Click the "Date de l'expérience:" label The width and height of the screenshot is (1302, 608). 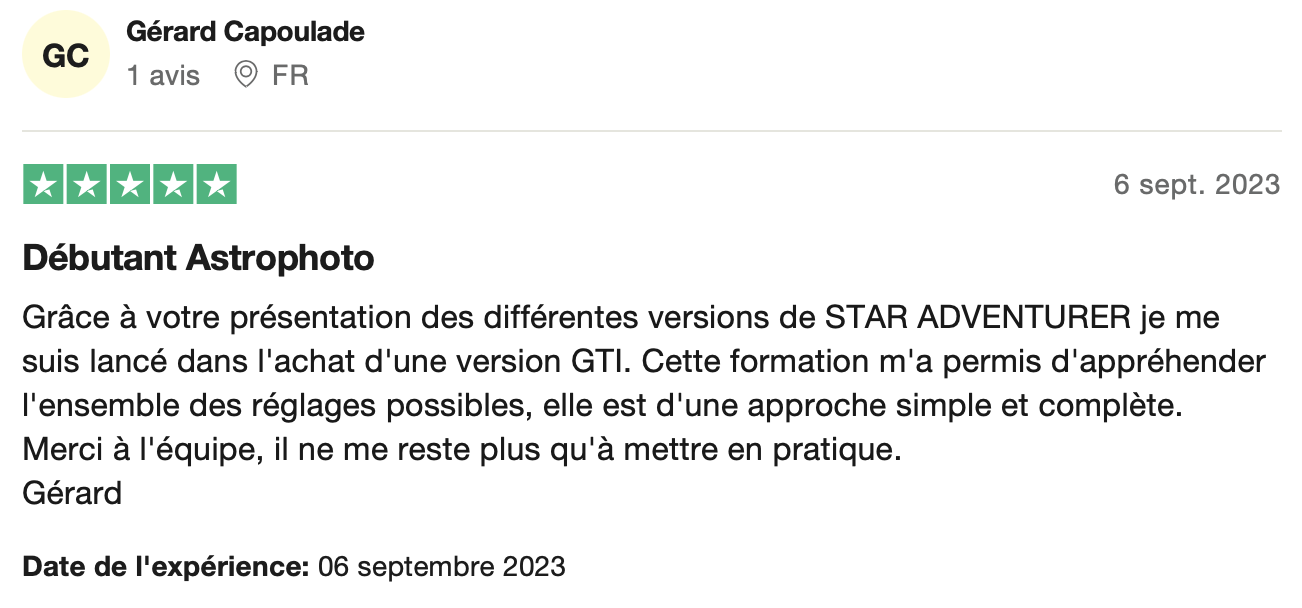point(165,567)
